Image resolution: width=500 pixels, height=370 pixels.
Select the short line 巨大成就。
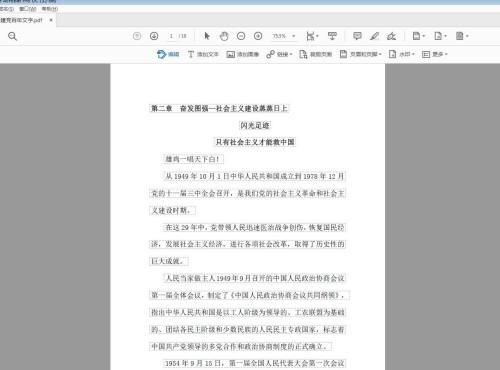[x=169, y=261]
